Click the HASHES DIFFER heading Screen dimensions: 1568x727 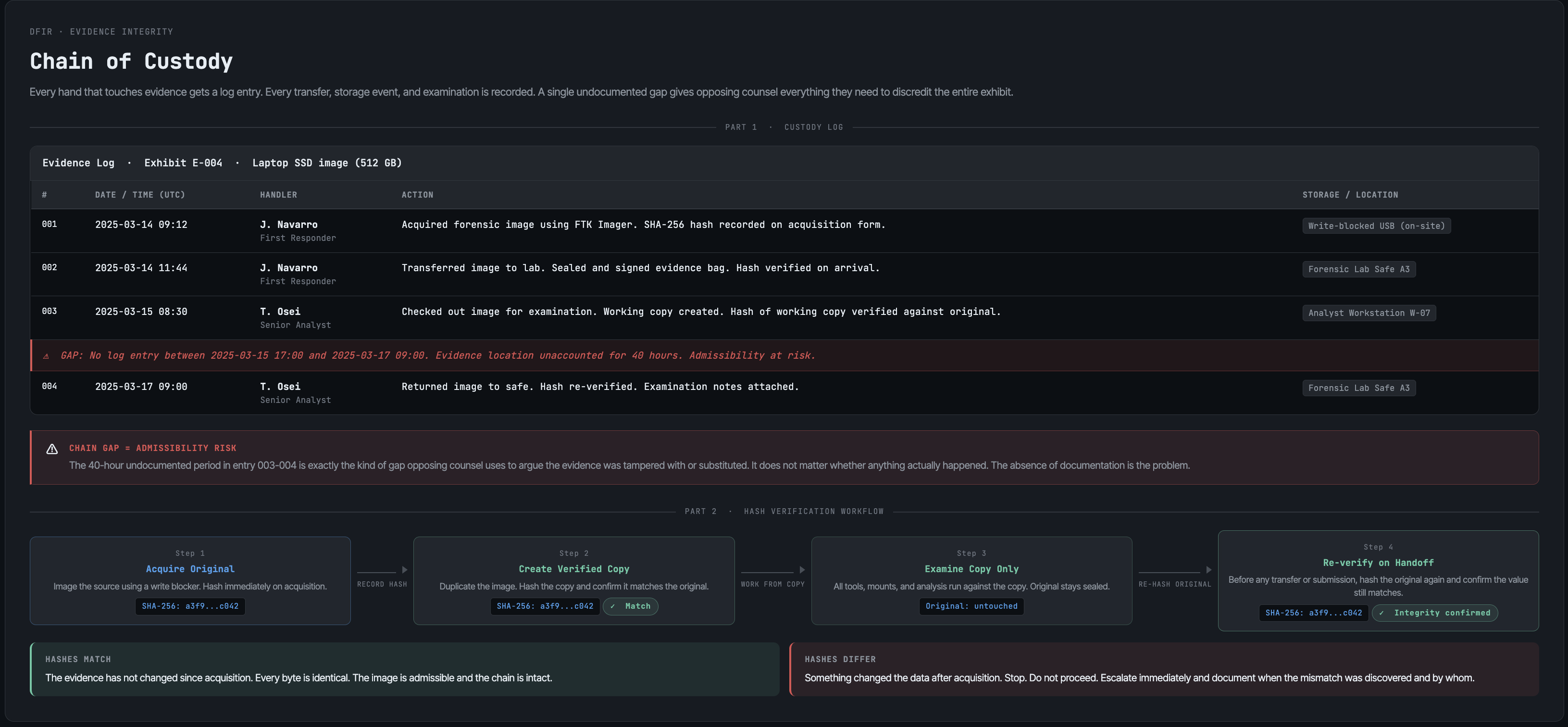pos(840,659)
